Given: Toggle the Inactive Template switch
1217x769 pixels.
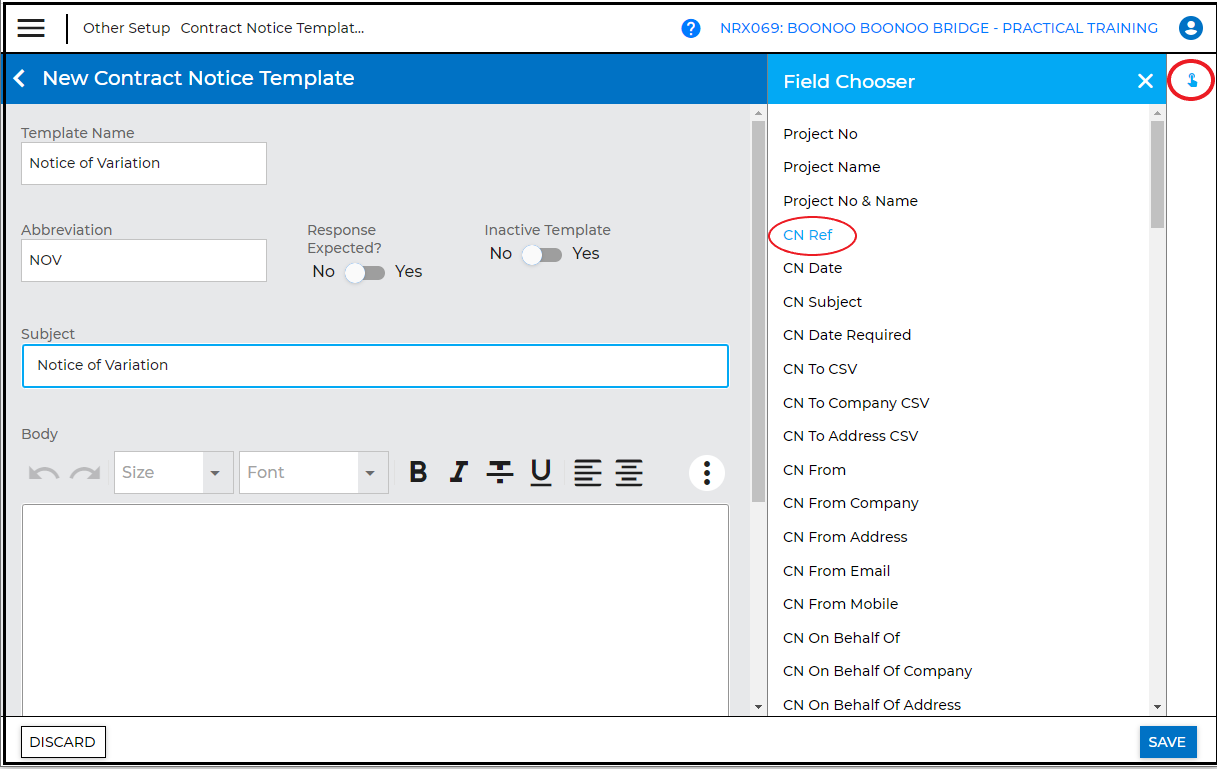Looking at the screenshot, I should pos(542,254).
